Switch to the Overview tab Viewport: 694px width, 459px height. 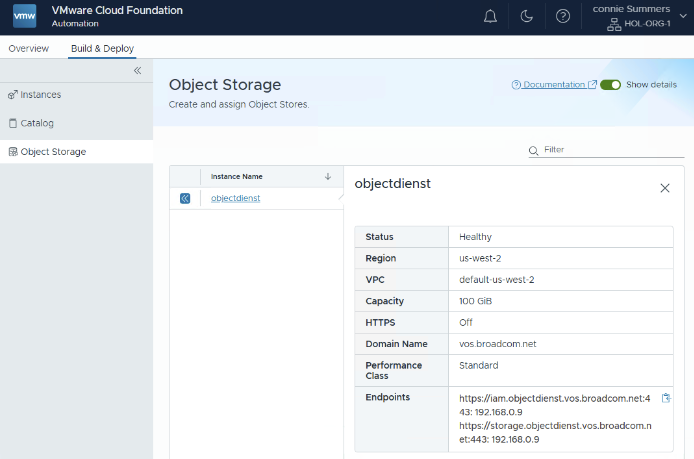pos(29,48)
